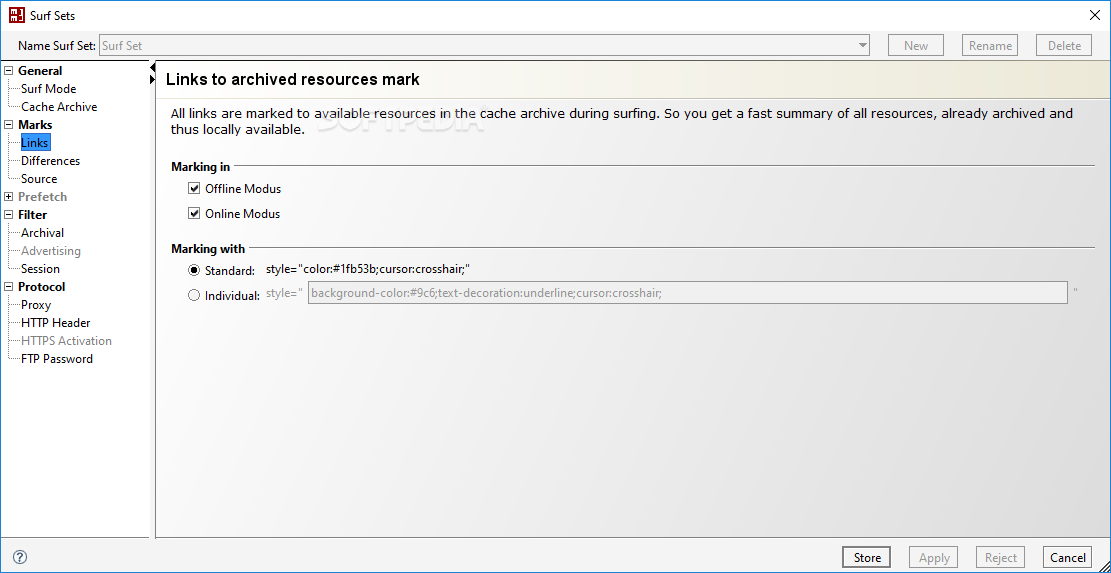Click the Apply button
1111x573 pixels.
tap(935, 557)
